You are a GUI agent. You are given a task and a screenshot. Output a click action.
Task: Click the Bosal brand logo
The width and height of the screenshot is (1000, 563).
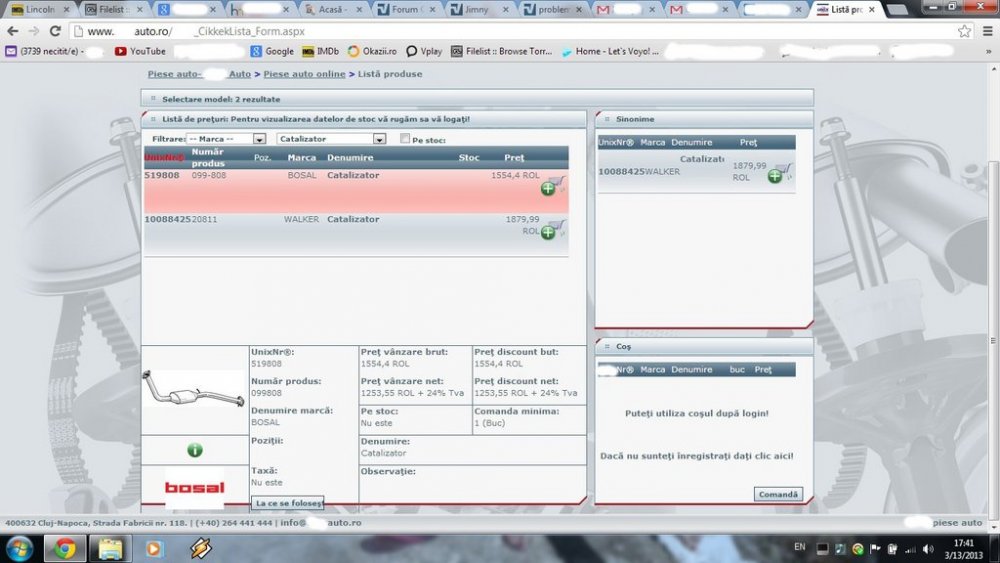tap(195, 488)
